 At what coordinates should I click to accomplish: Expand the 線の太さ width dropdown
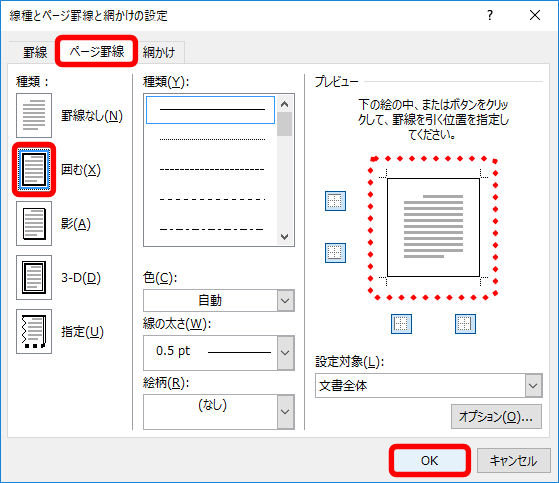click(219, 353)
